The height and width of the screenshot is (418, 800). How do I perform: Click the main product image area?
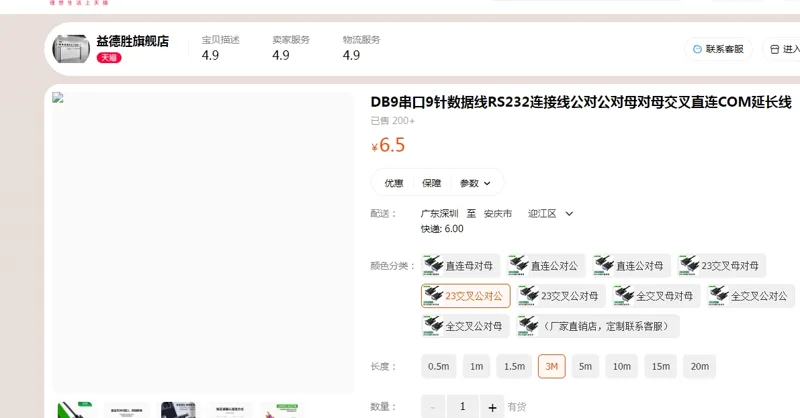coord(203,242)
